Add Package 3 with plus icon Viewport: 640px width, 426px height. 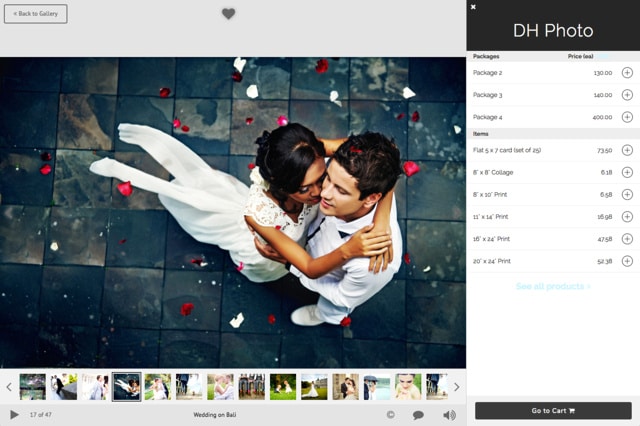[627, 95]
